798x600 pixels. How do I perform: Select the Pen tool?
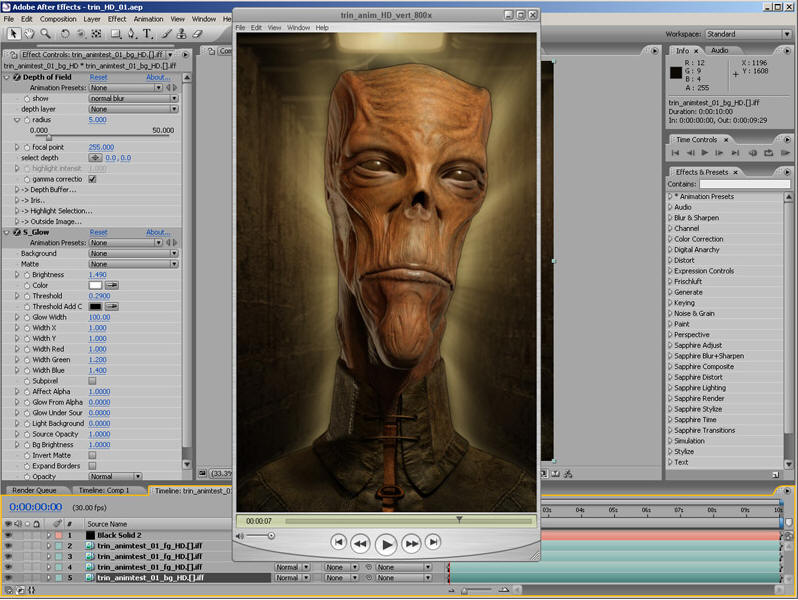[132, 34]
